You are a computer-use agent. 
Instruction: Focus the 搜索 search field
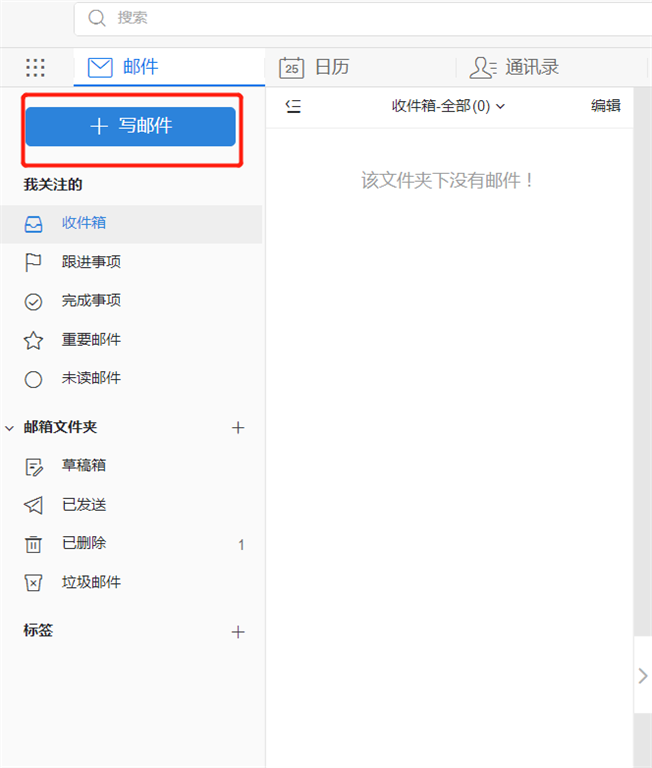(363, 19)
